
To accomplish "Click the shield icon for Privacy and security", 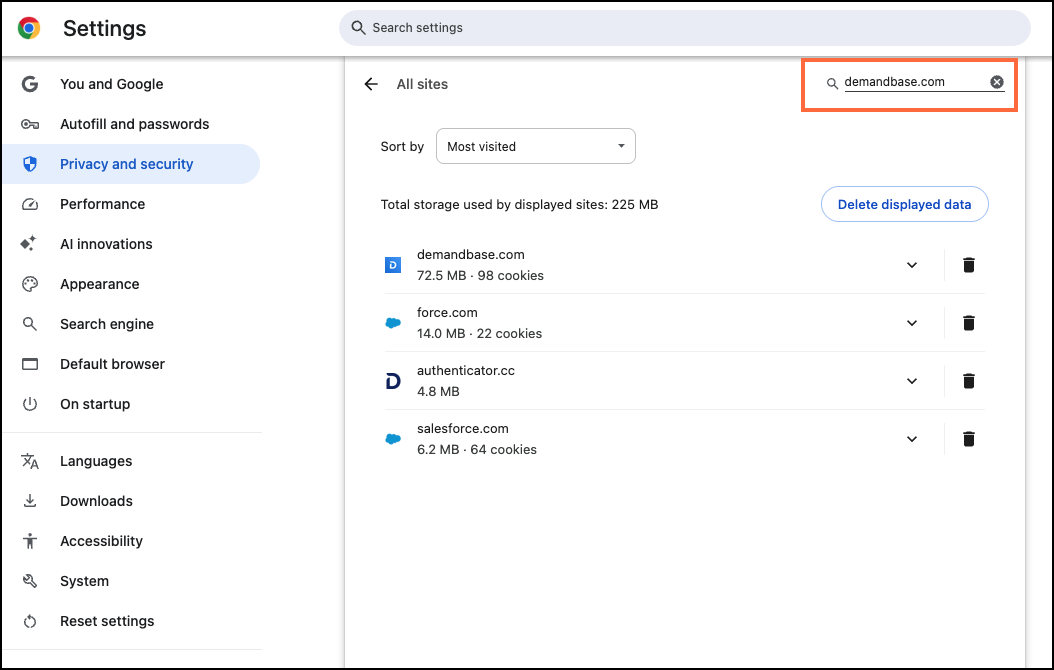I will (30, 164).
